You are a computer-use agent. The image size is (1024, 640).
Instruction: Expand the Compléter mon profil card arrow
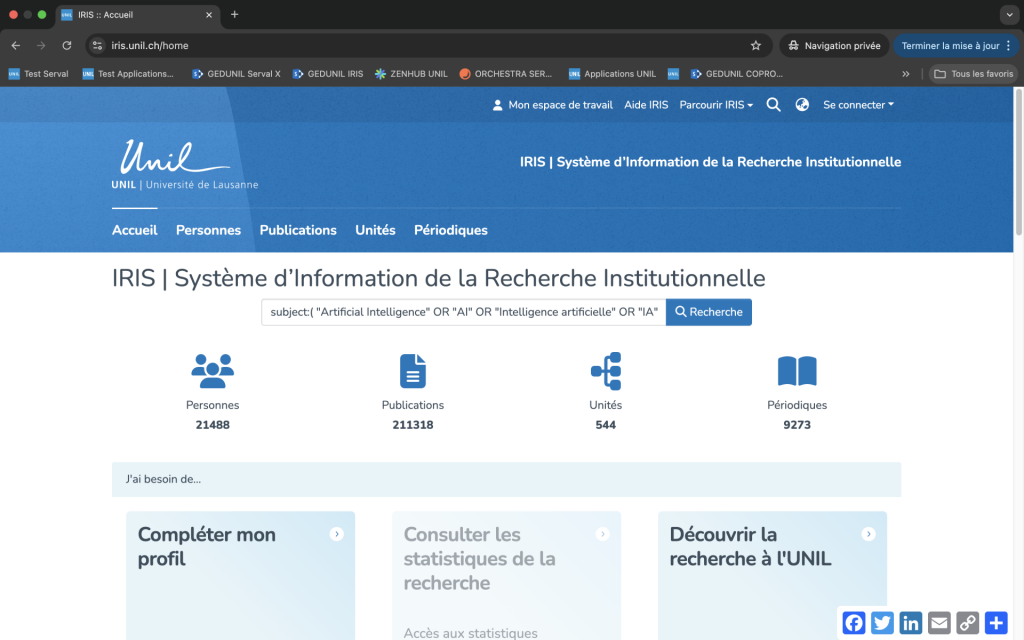click(337, 535)
